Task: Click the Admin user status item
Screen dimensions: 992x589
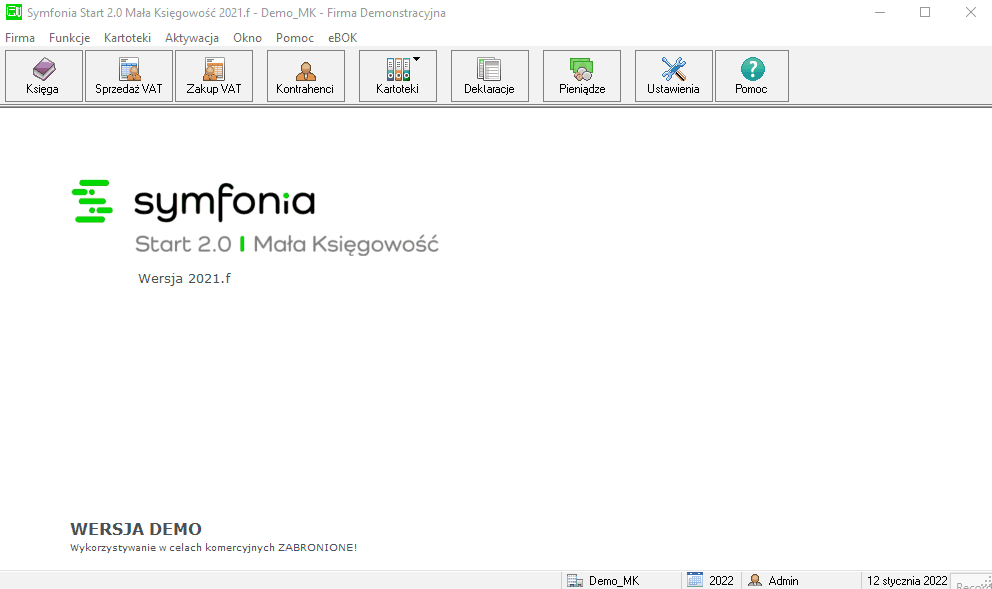Action: click(773, 580)
